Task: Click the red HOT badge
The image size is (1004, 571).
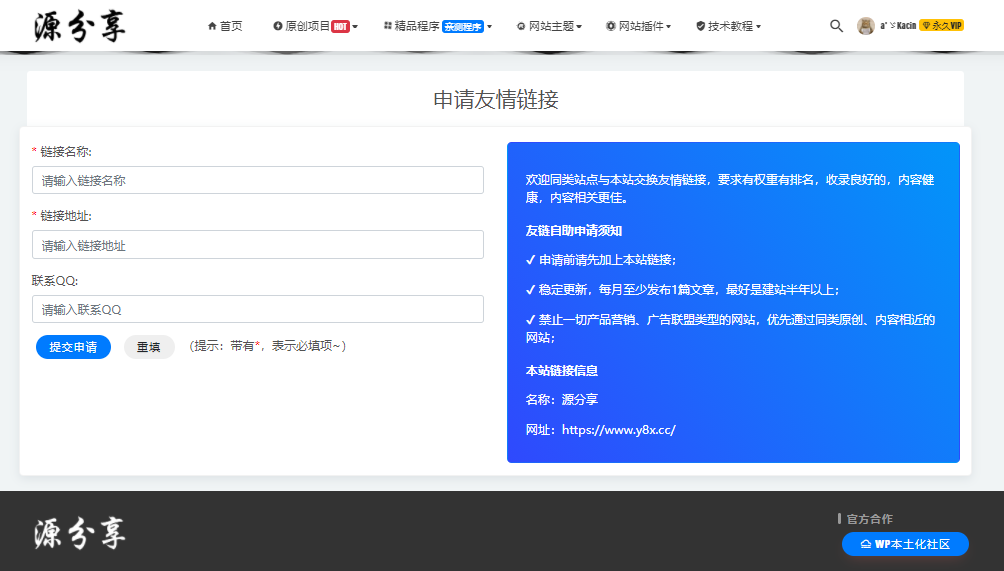Action: [x=340, y=26]
